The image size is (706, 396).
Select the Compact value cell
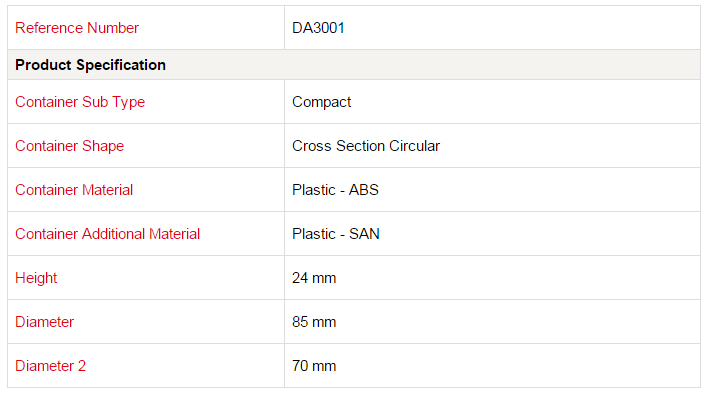pos(492,102)
